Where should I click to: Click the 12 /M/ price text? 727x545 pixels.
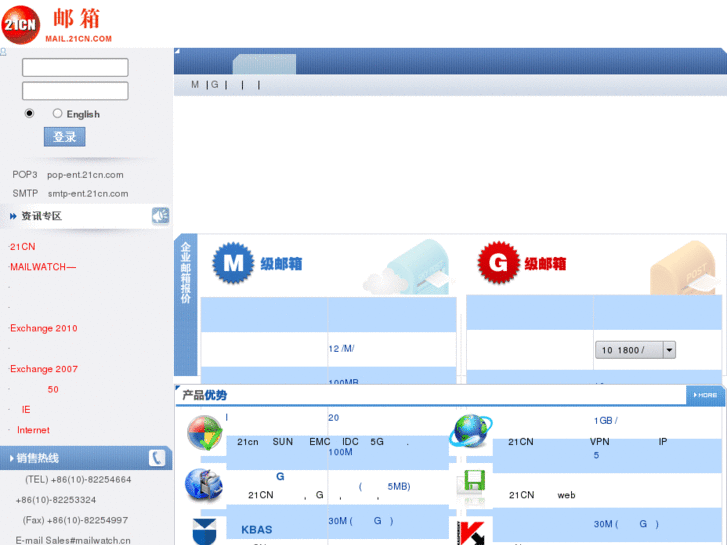click(x=341, y=349)
